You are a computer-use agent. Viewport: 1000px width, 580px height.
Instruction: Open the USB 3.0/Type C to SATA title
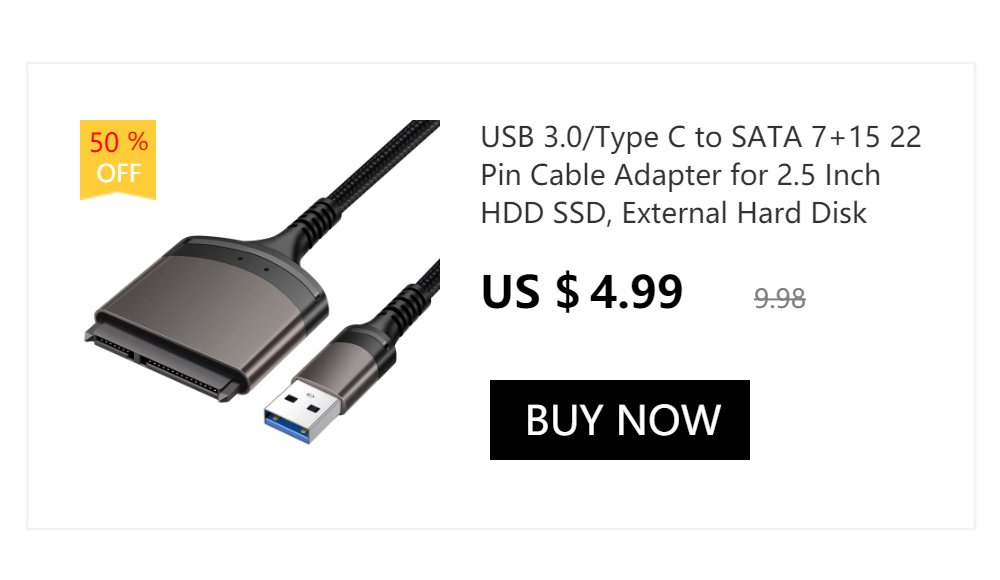(701, 175)
